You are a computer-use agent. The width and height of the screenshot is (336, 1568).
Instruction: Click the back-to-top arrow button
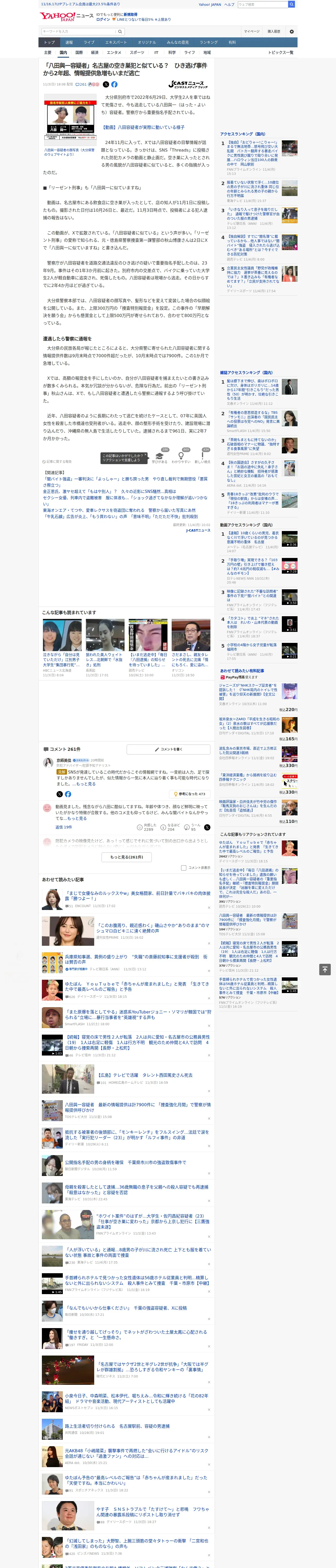(325, 969)
